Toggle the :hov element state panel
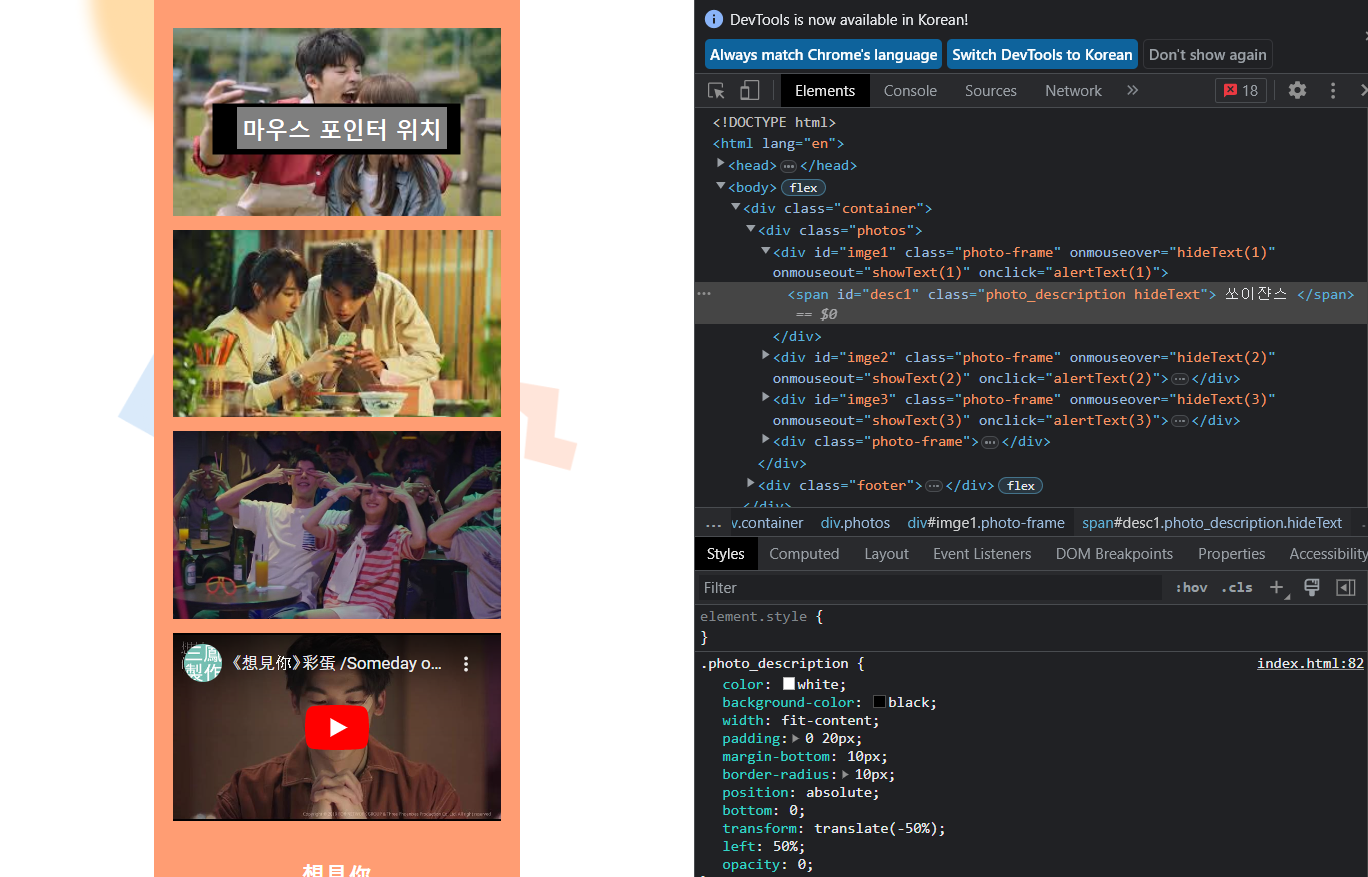Viewport: 1368px width, 877px height. [x=1191, y=588]
